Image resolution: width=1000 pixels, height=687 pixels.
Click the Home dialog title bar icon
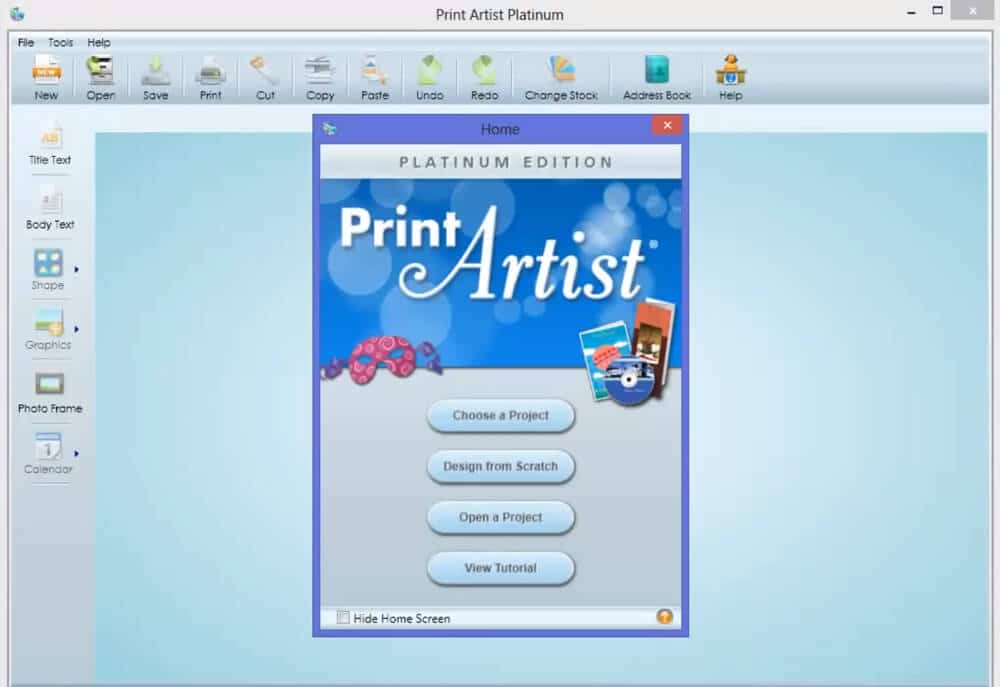tap(329, 129)
